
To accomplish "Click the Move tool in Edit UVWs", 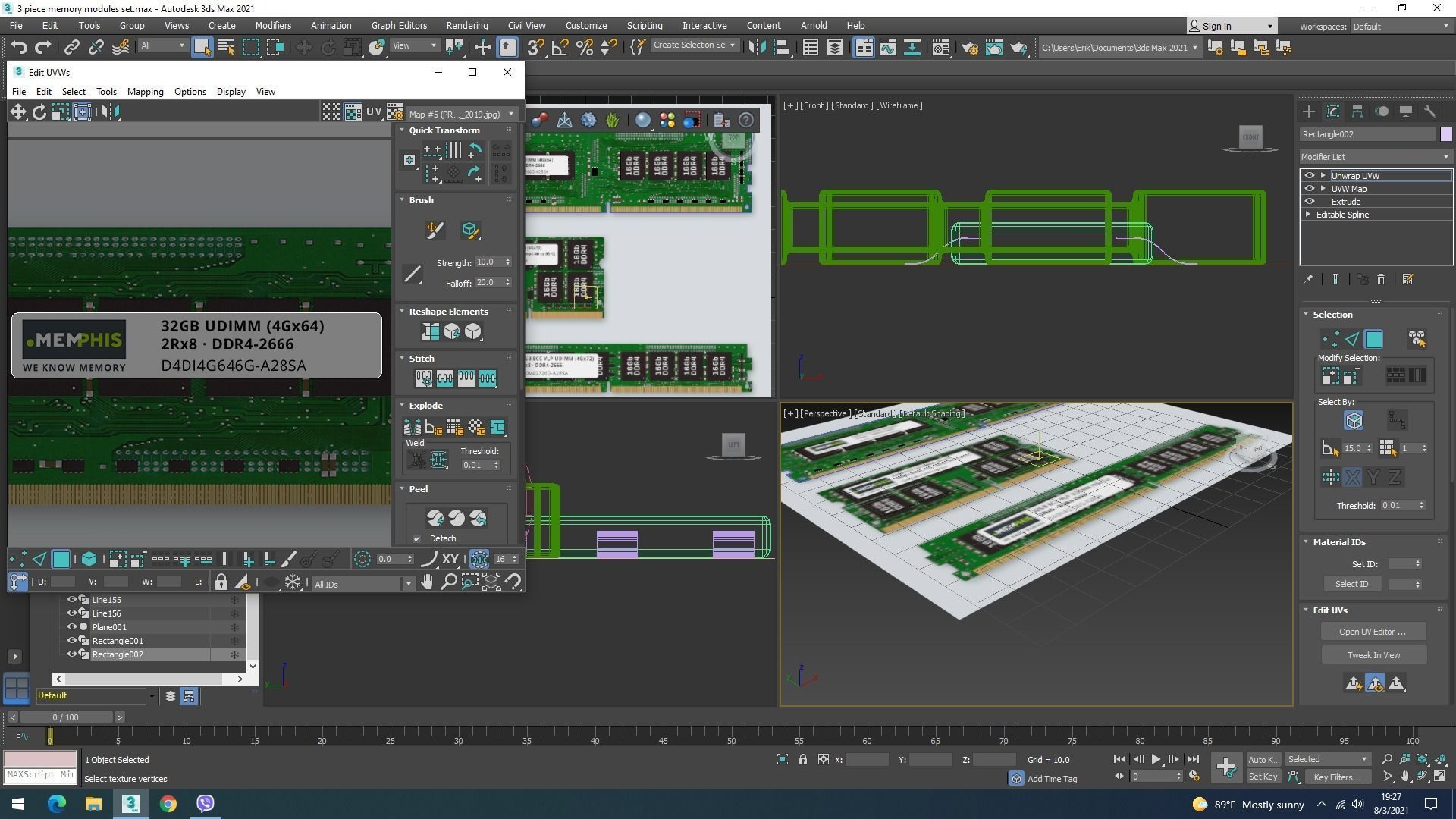I will coord(17,112).
